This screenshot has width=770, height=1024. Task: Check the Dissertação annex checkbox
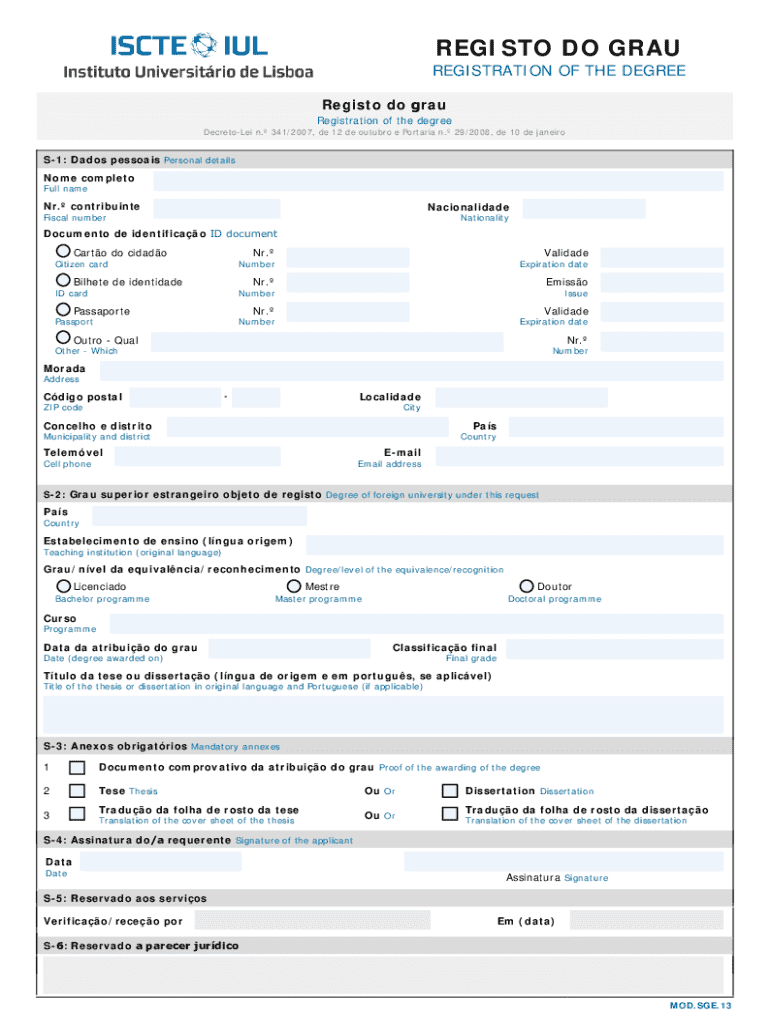point(450,791)
